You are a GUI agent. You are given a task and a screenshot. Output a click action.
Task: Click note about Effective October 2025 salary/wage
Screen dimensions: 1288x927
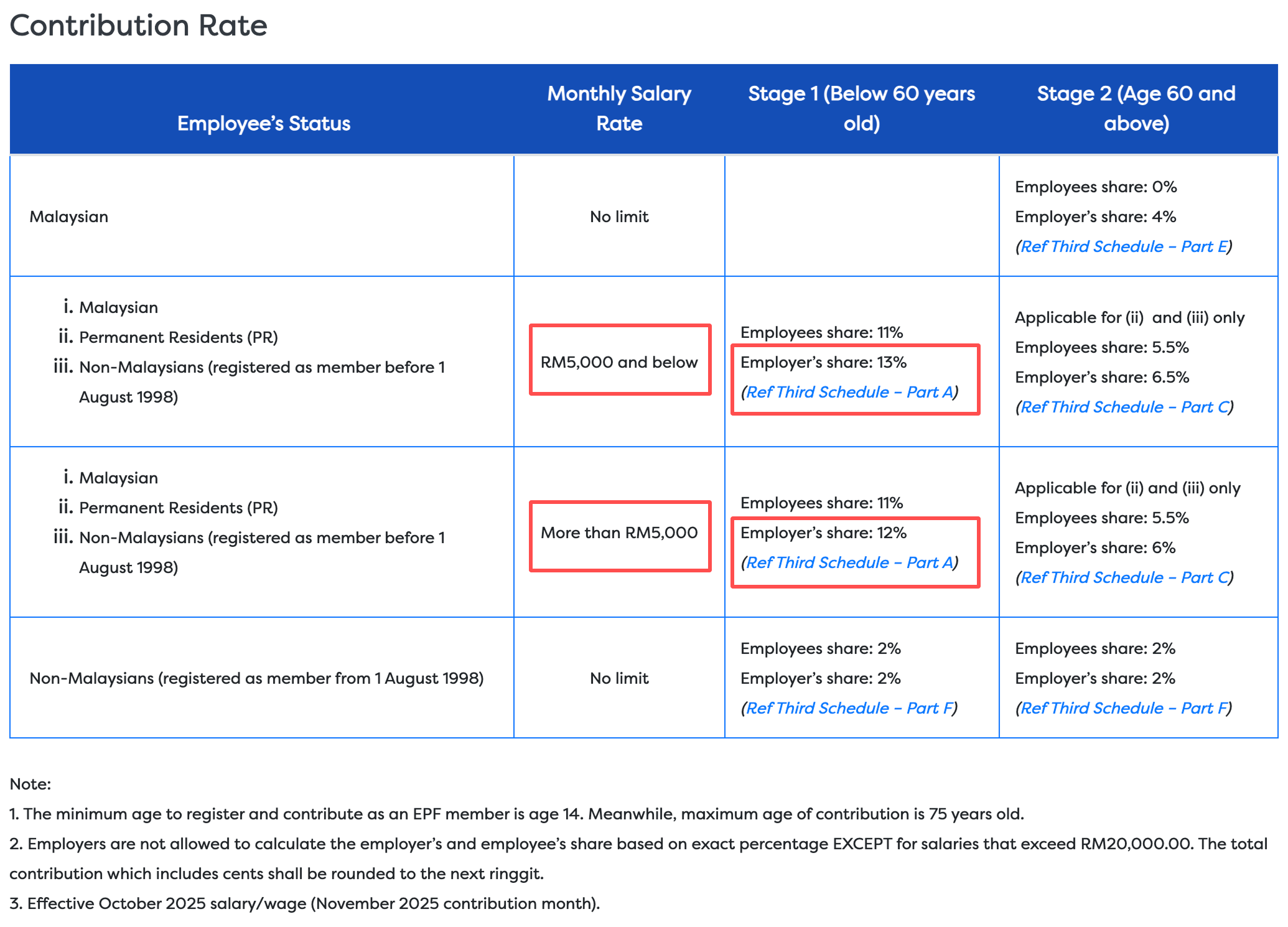click(305, 903)
